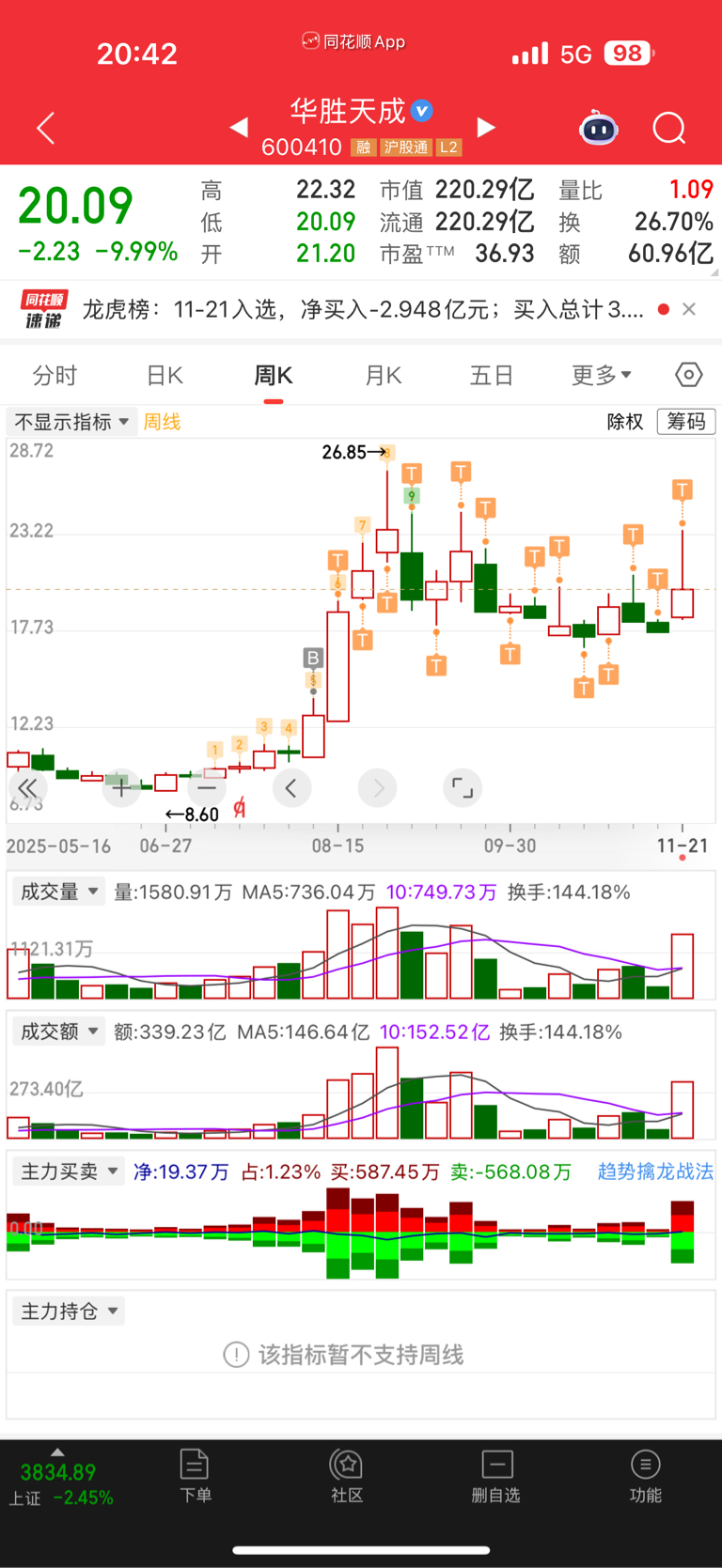
Task: Zoom in chart with plus button
Action: coord(121,787)
